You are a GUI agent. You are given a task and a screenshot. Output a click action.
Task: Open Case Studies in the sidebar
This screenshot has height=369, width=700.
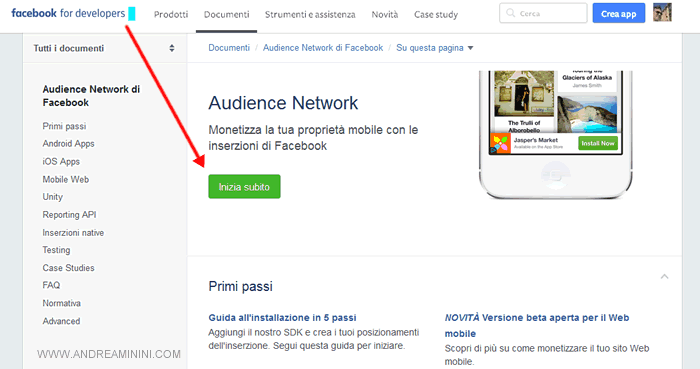[x=68, y=268]
